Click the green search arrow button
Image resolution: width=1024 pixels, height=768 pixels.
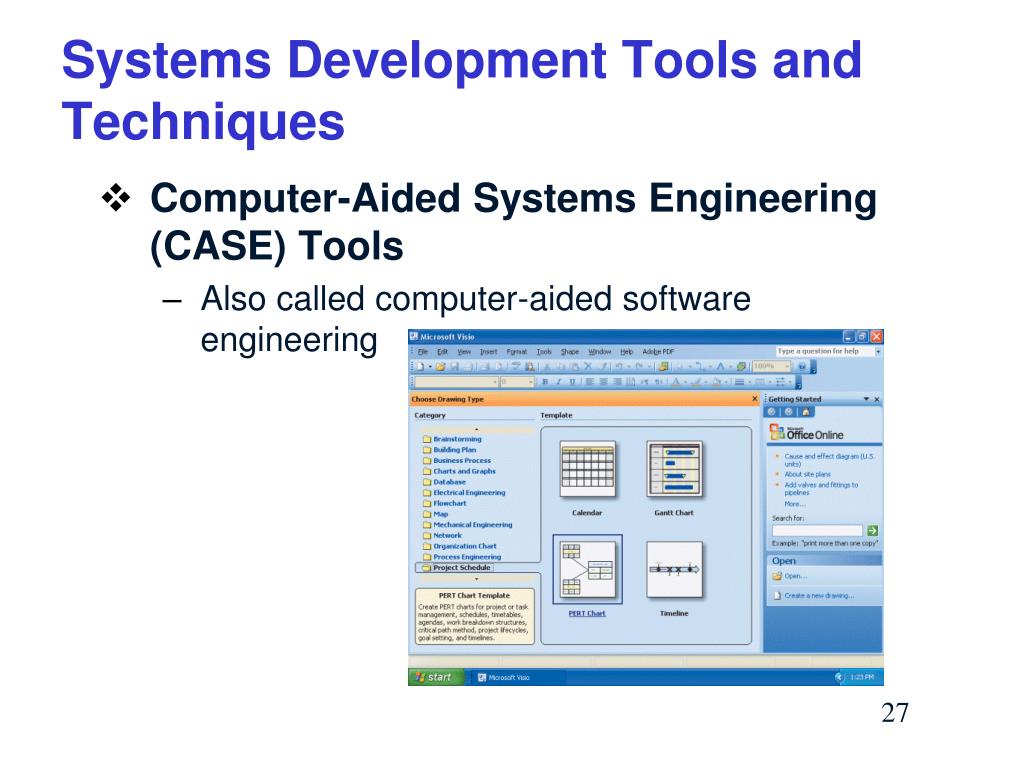(872, 530)
